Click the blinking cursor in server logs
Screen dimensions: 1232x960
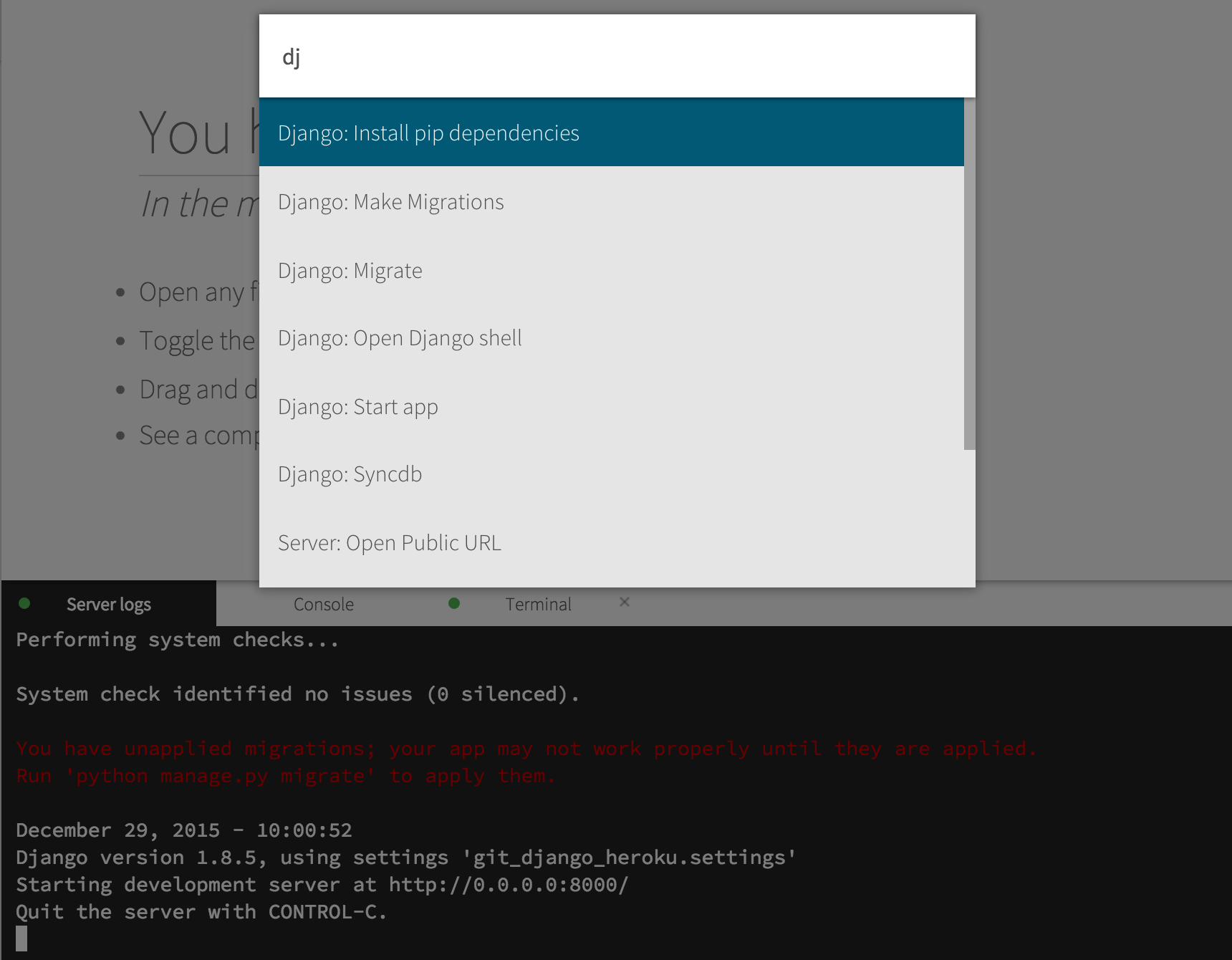21,939
